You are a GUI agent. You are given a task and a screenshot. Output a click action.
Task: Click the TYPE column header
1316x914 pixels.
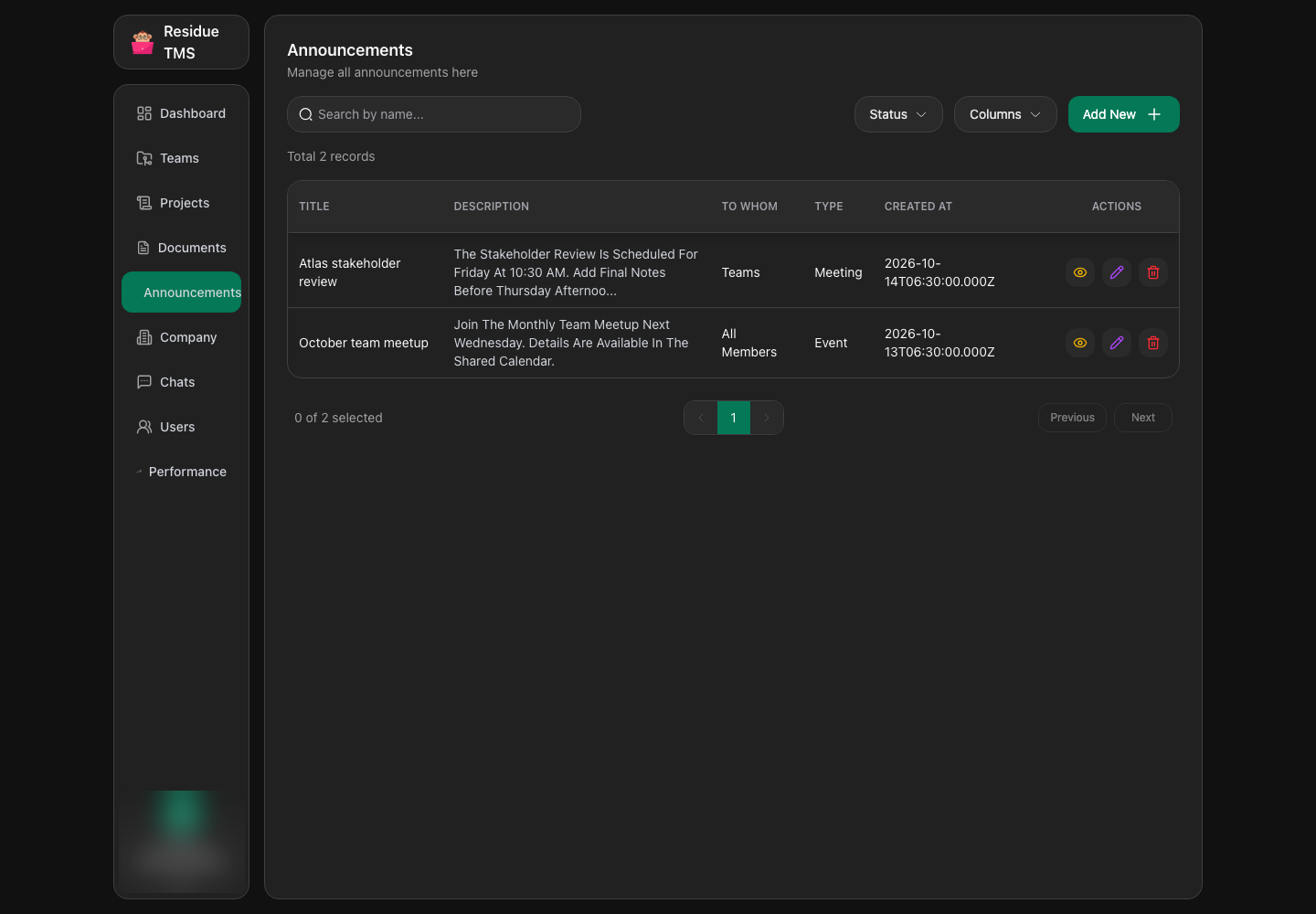(x=829, y=207)
